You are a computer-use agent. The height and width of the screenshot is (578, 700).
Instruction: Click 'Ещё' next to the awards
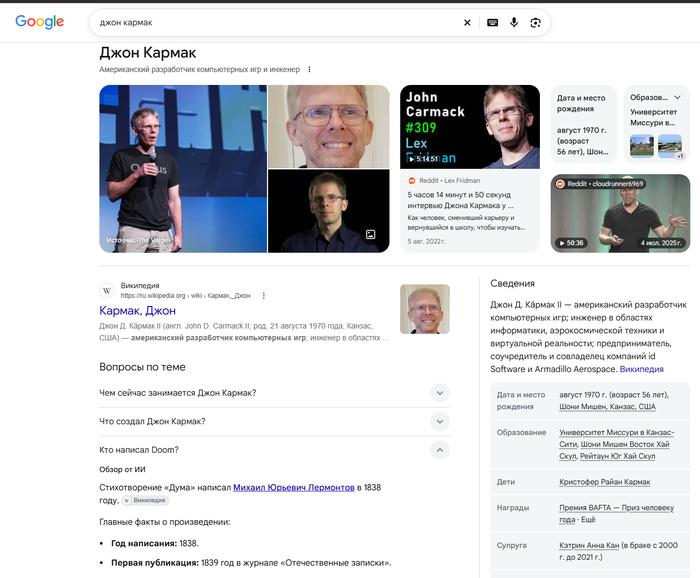[588, 520]
